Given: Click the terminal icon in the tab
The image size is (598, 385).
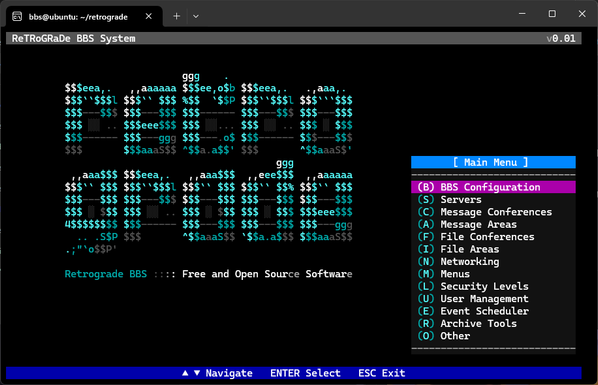Looking at the screenshot, I should click(x=17, y=16).
